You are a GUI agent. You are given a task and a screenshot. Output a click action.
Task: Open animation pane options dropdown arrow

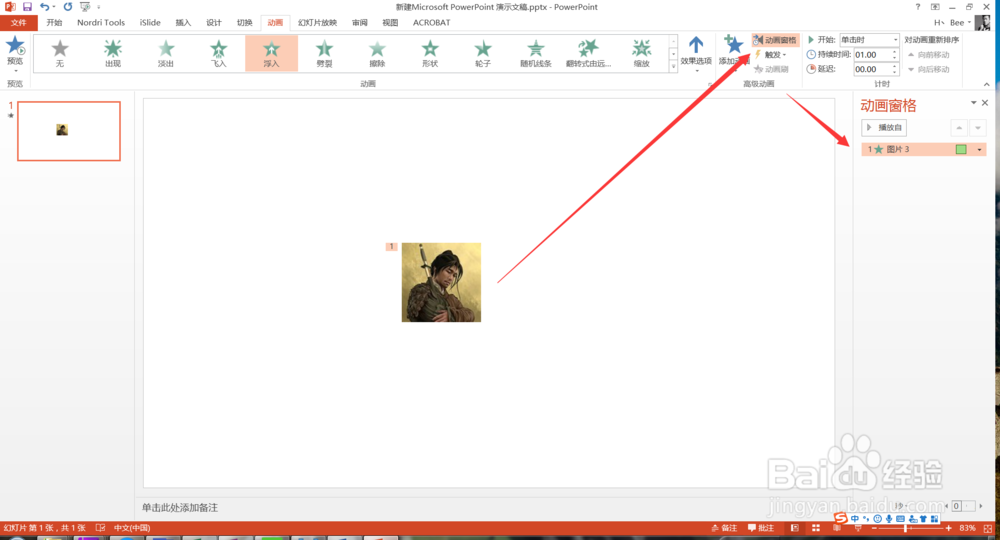(x=973, y=103)
